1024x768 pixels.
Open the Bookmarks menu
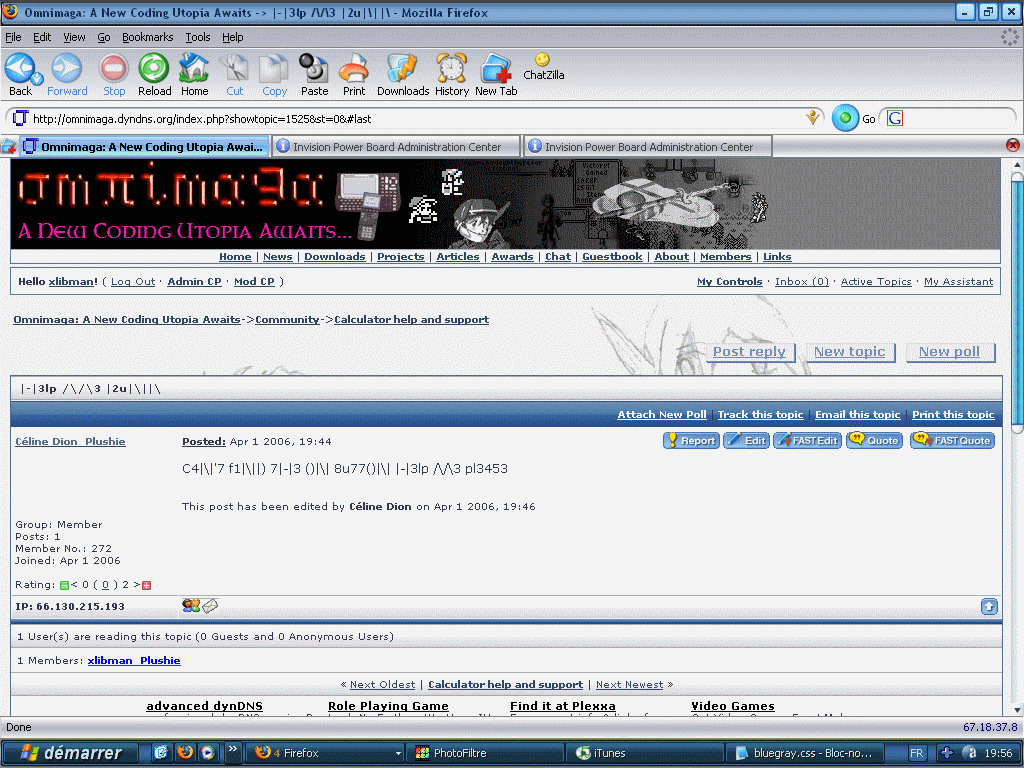[148, 37]
